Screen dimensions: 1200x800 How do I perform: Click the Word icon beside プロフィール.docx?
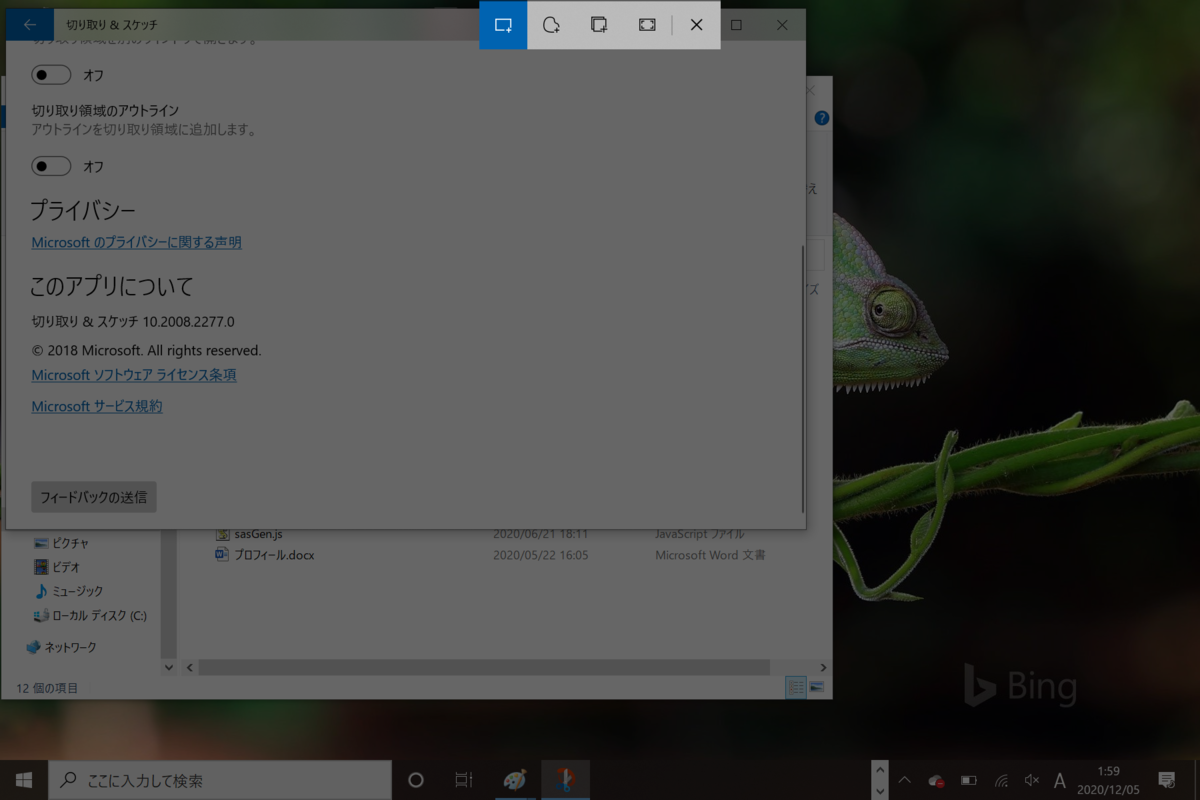click(222, 555)
